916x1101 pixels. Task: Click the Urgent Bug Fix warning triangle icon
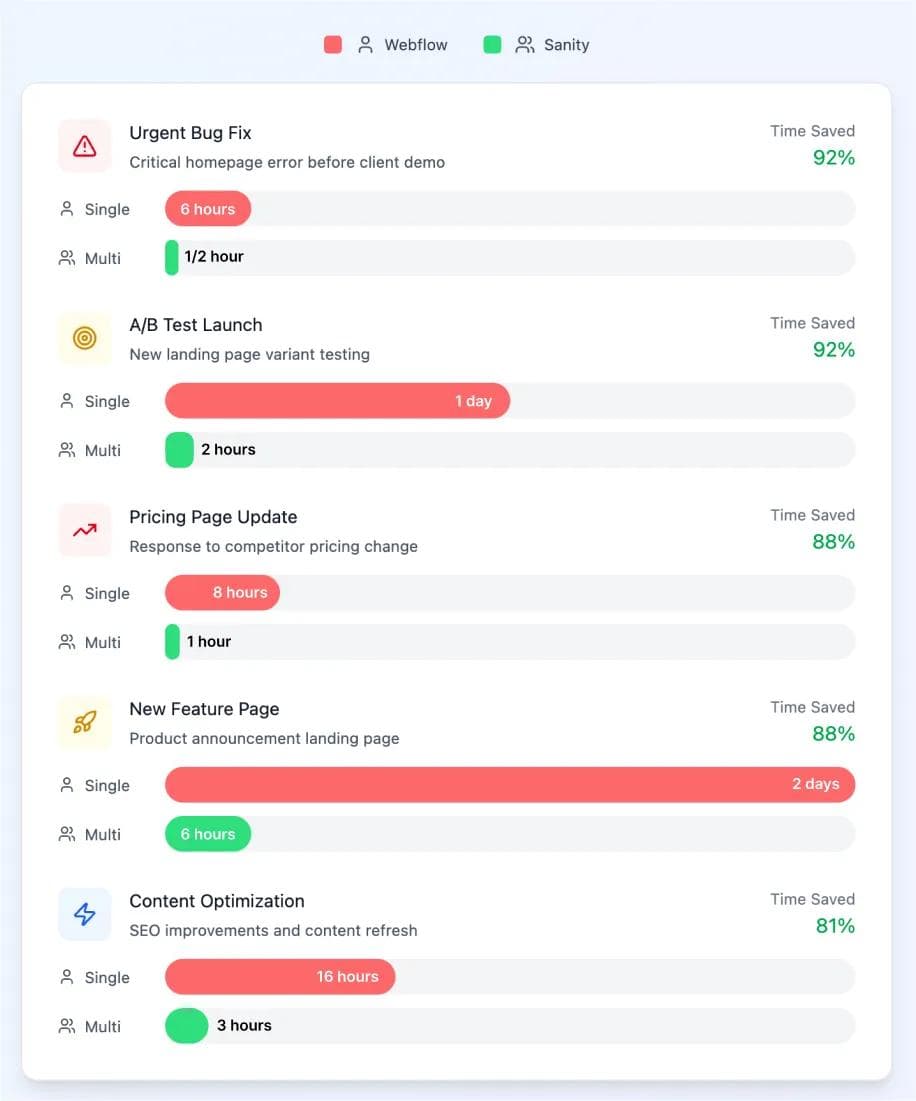click(85, 146)
